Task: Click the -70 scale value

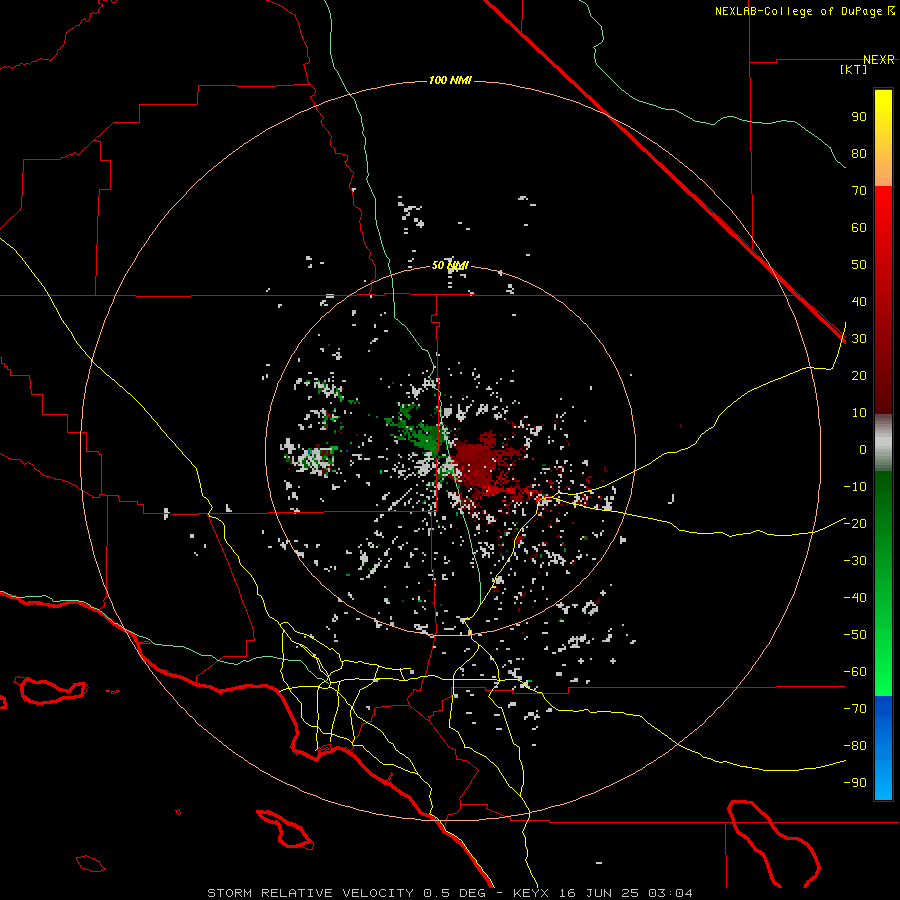Action: 855,709
